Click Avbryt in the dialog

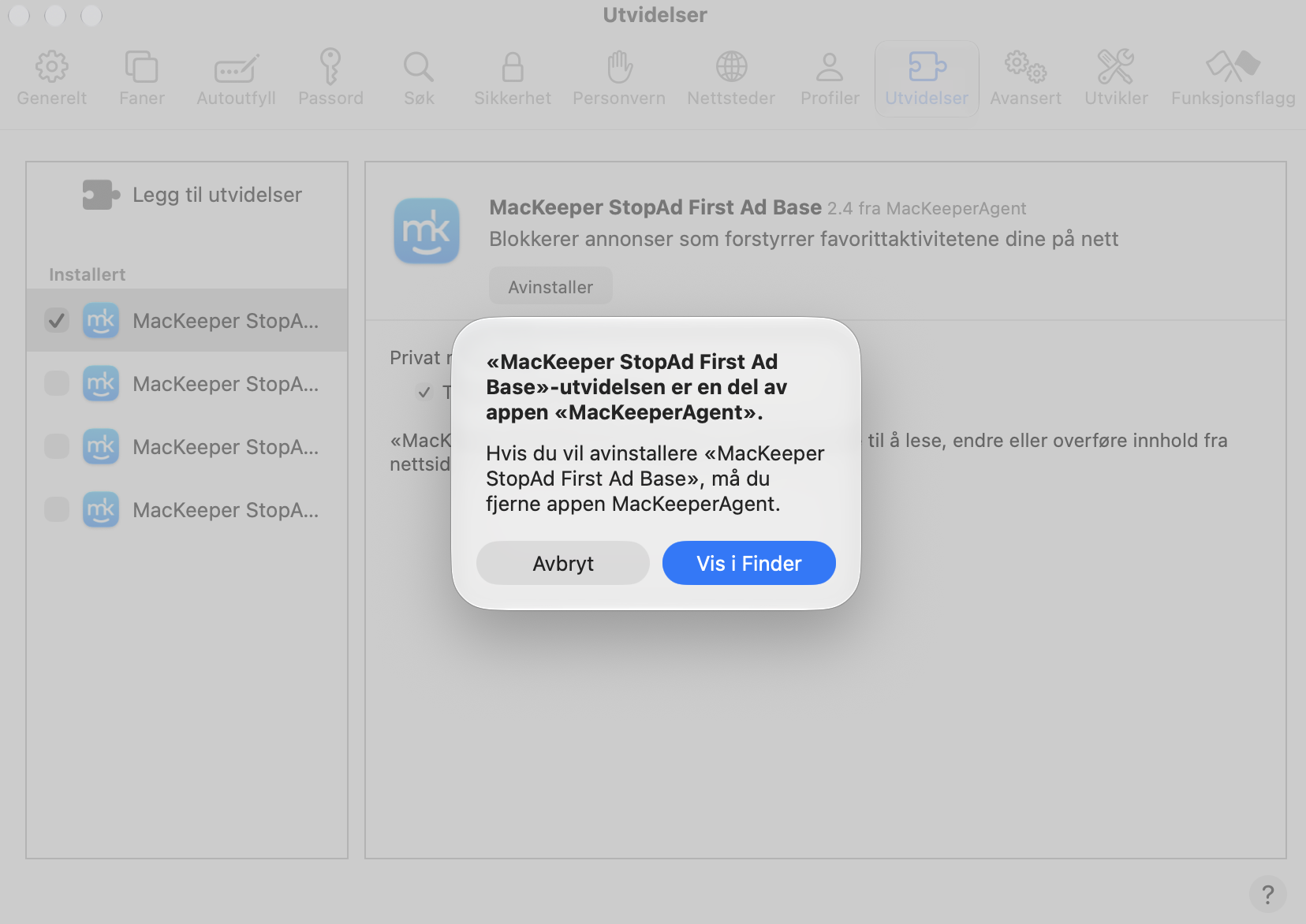coord(563,563)
